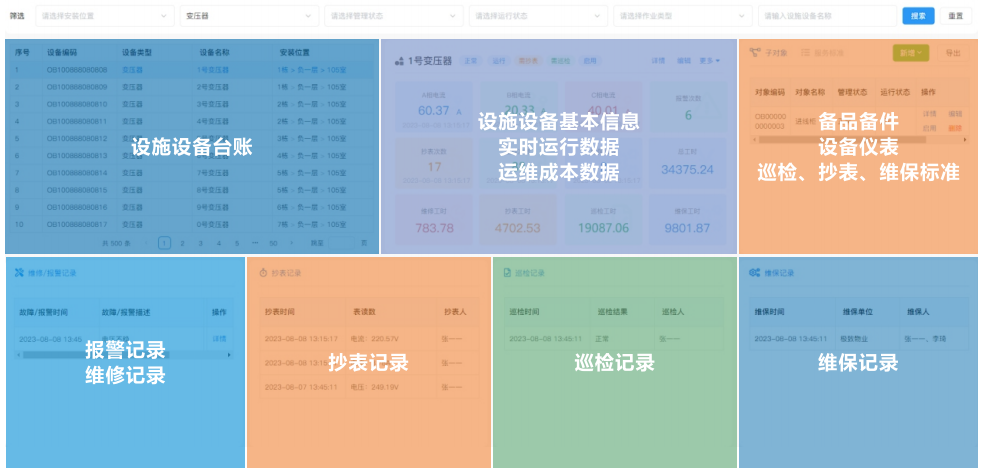Open 详情 in the alarm record row
The height and width of the screenshot is (472, 981).
pos(219,339)
